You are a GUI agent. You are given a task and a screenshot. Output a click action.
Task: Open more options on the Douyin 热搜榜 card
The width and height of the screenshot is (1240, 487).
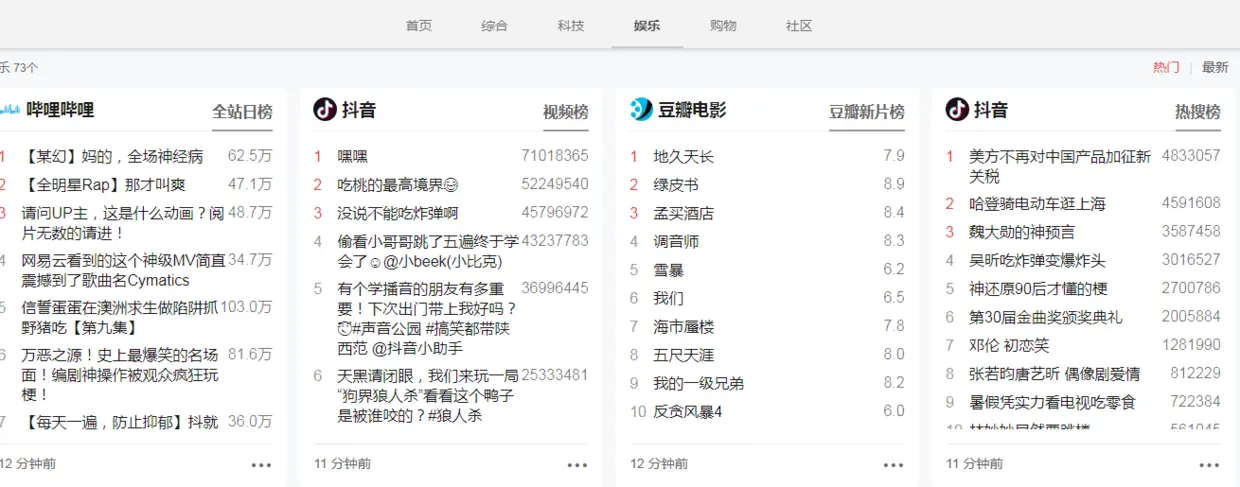pos(1210,465)
